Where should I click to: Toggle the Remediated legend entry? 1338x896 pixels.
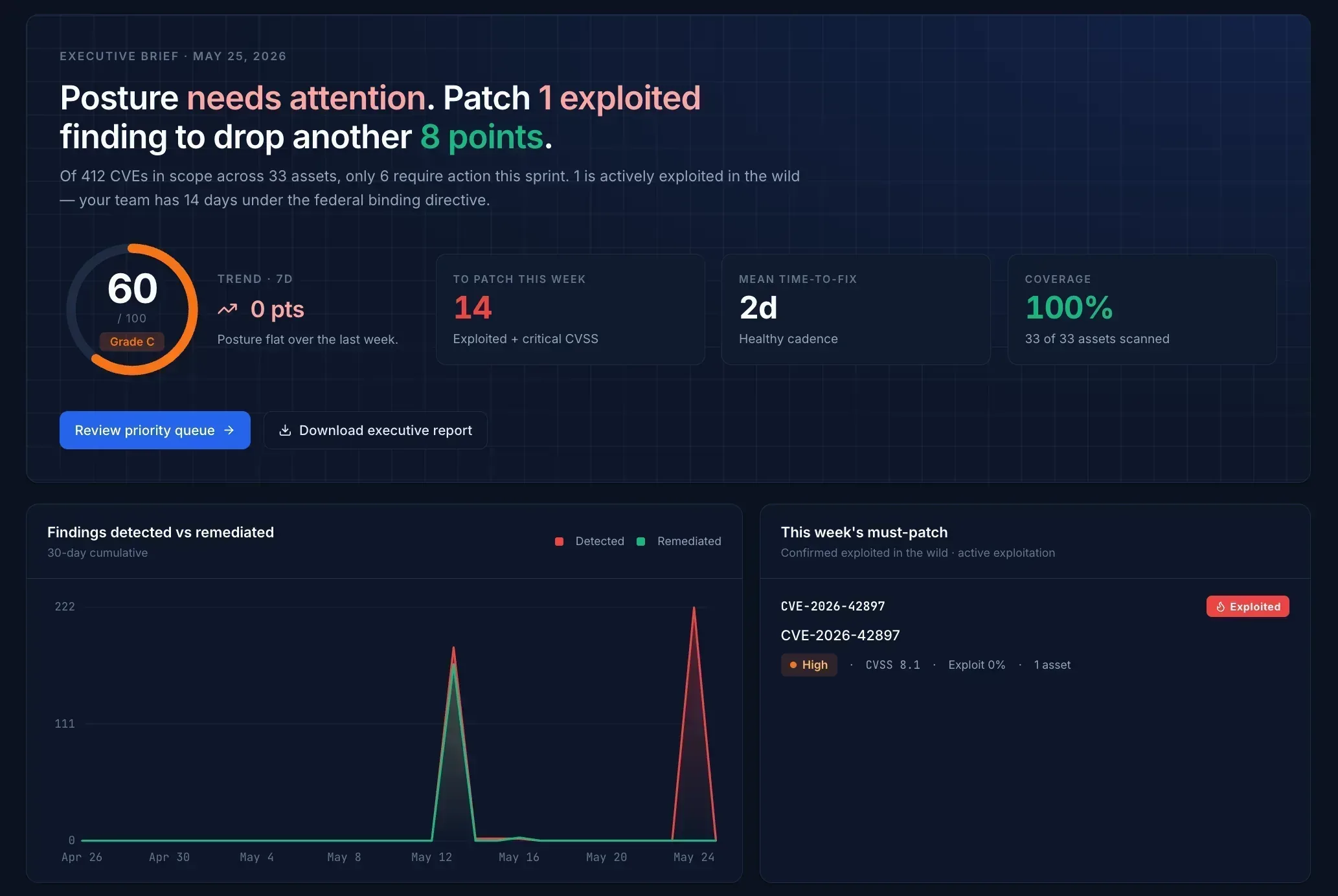[679, 541]
